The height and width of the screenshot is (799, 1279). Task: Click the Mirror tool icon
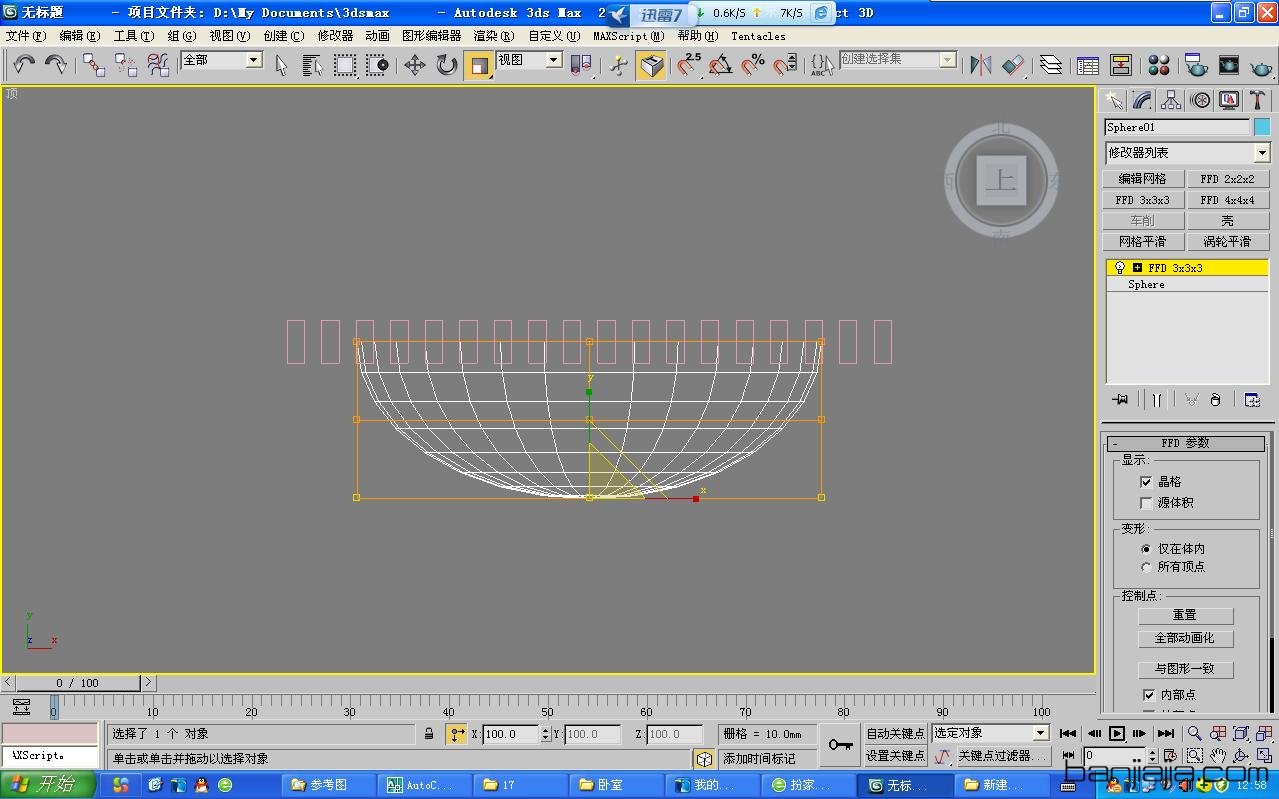980,65
